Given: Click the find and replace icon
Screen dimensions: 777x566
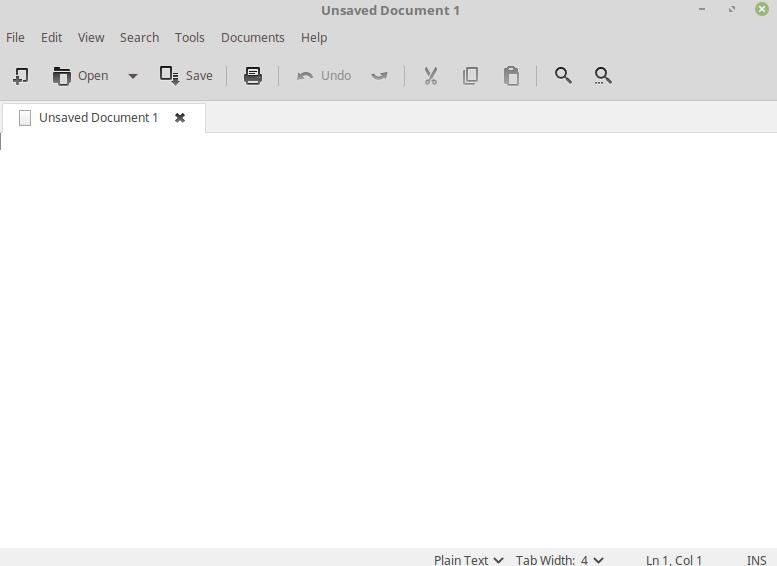Looking at the screenshot, I should [603, 76].
